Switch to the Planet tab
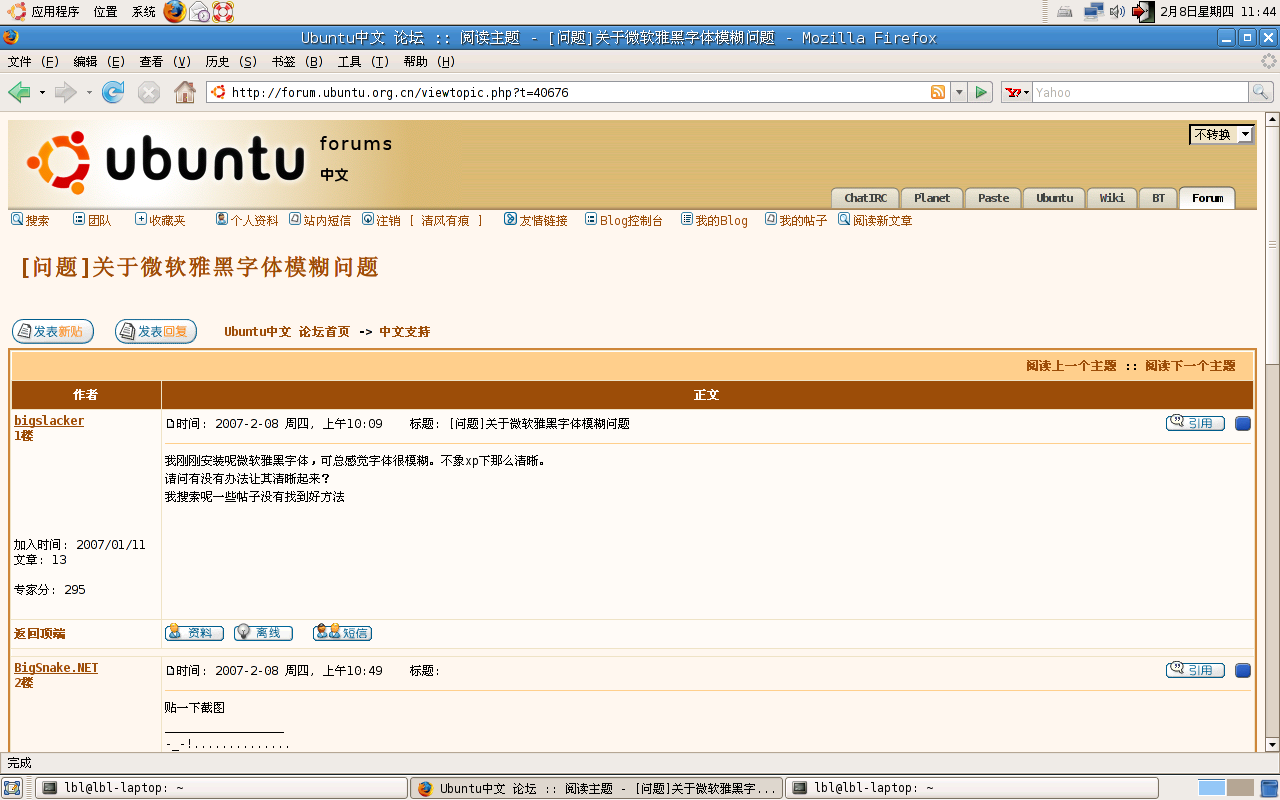1280x800 pixels. (x=932, y=198)
